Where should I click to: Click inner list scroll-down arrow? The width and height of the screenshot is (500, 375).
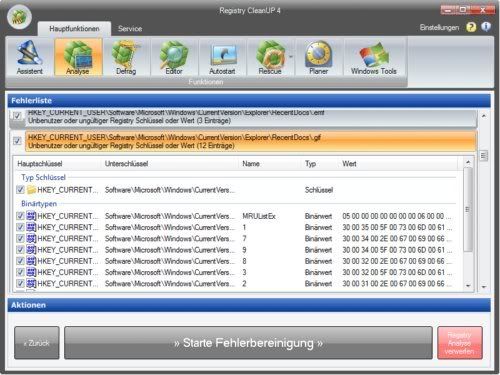coord(468,286)
